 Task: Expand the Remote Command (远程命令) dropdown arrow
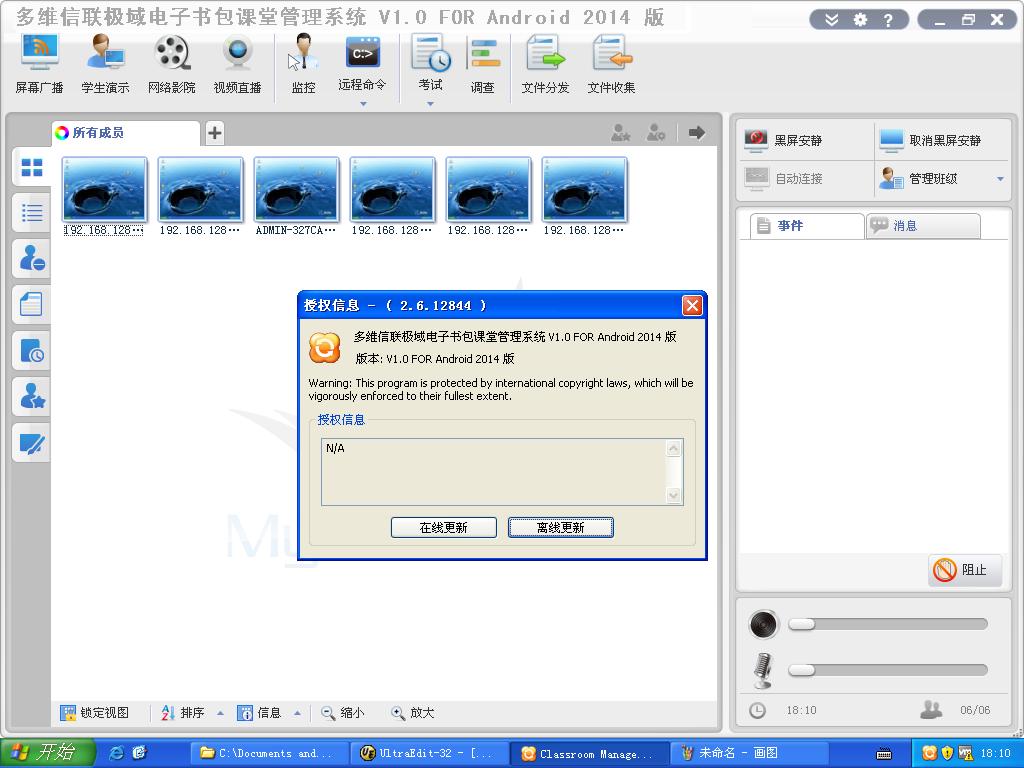(x=363, y=104)
